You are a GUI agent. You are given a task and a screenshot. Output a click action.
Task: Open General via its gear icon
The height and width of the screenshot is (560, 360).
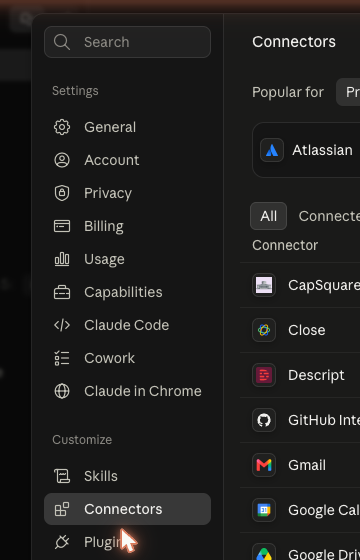(x=62, y=127)
